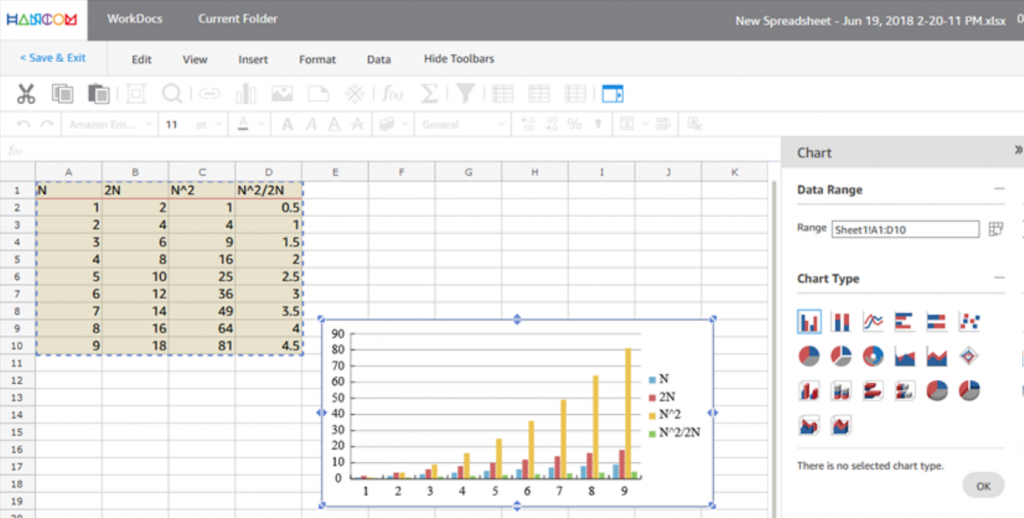1024x518 pixels.
Task: Click the Range input field
Action: click(x=905, y=229)
